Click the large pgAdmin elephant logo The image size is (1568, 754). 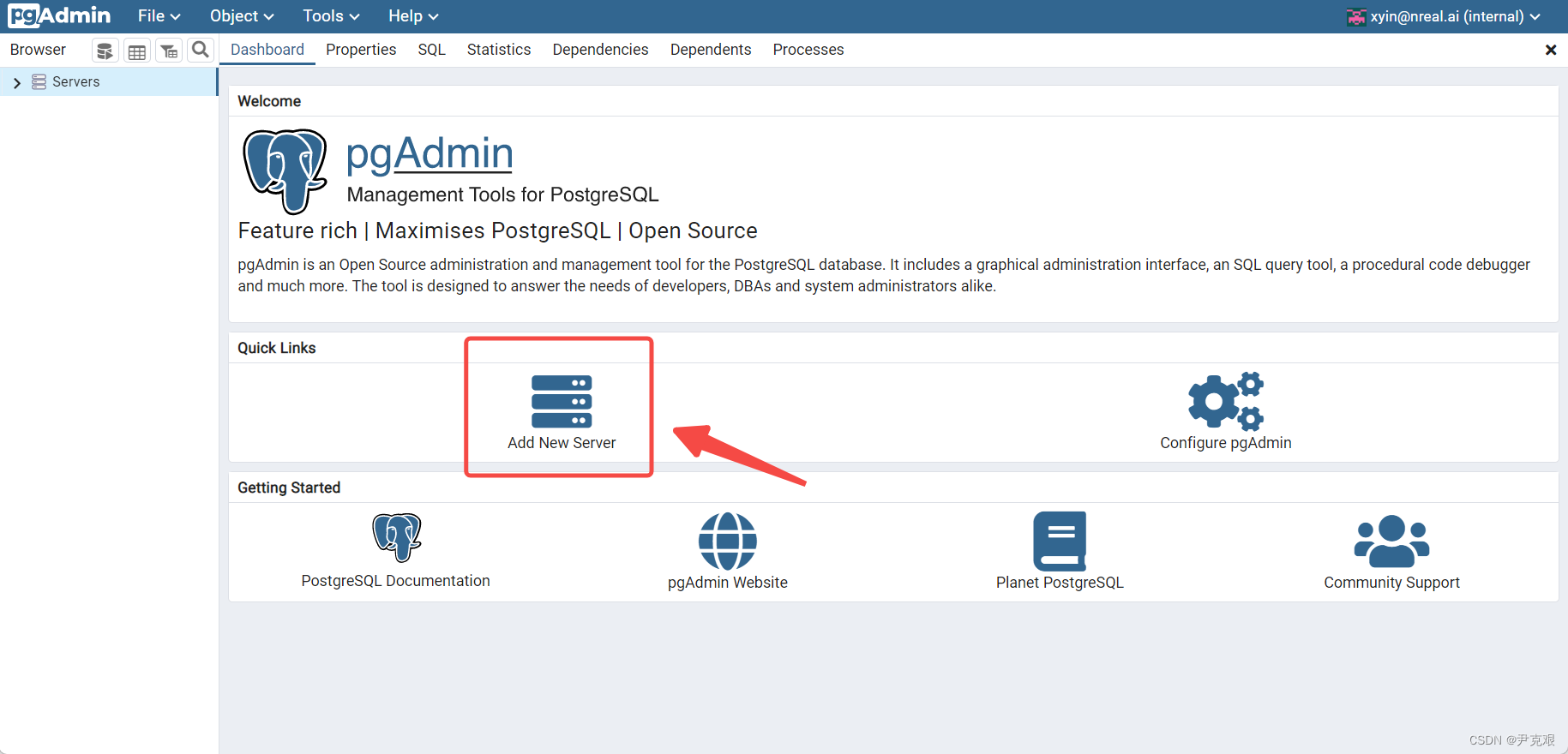pyautogui.click(x=285, y=171)
